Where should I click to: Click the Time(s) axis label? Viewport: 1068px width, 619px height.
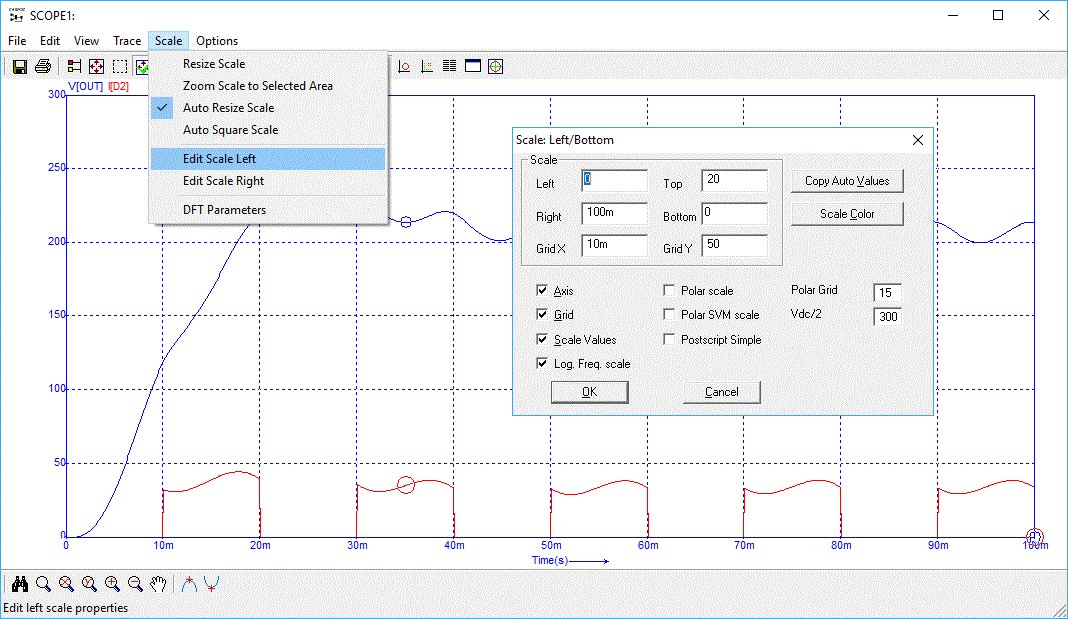tap(550, 560)
